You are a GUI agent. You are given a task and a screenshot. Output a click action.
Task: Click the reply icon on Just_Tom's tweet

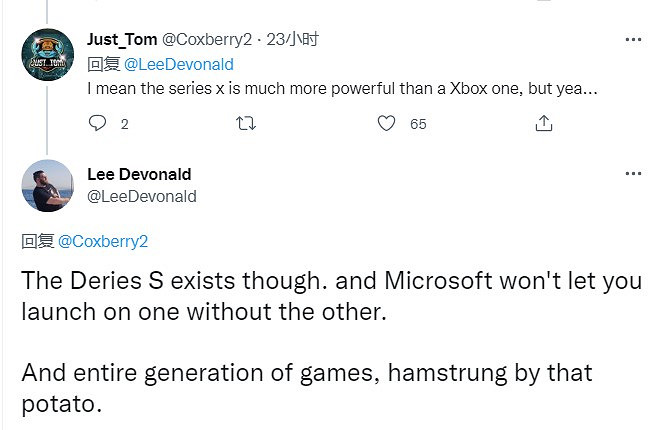click(97, 124)
